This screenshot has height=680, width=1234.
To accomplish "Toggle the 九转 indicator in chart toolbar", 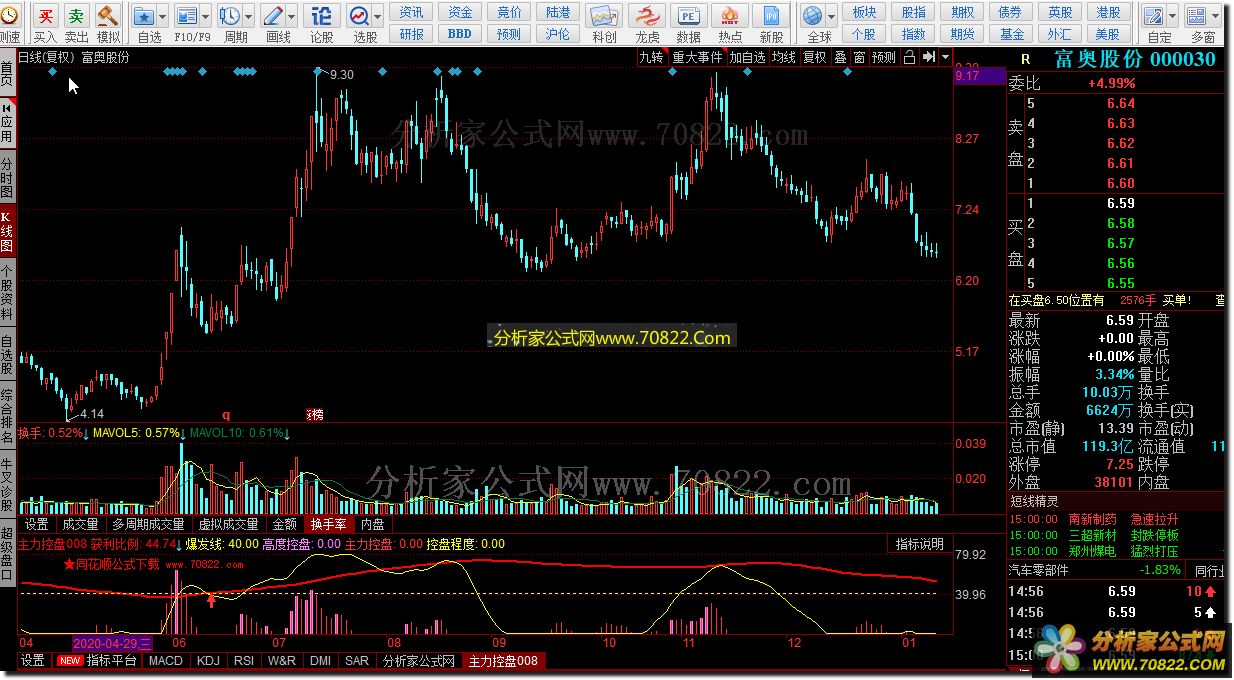I will click(x=652, y=58).
